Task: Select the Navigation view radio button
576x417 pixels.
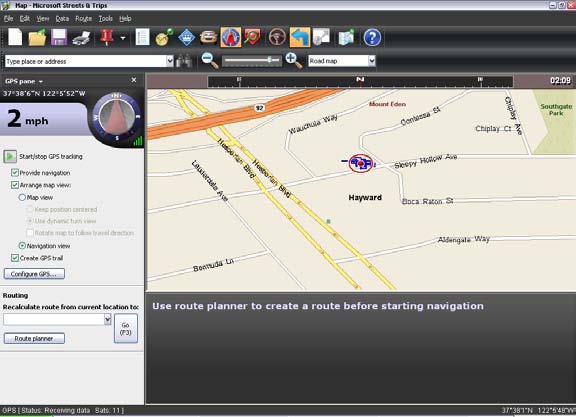Action: click(22, 245)
